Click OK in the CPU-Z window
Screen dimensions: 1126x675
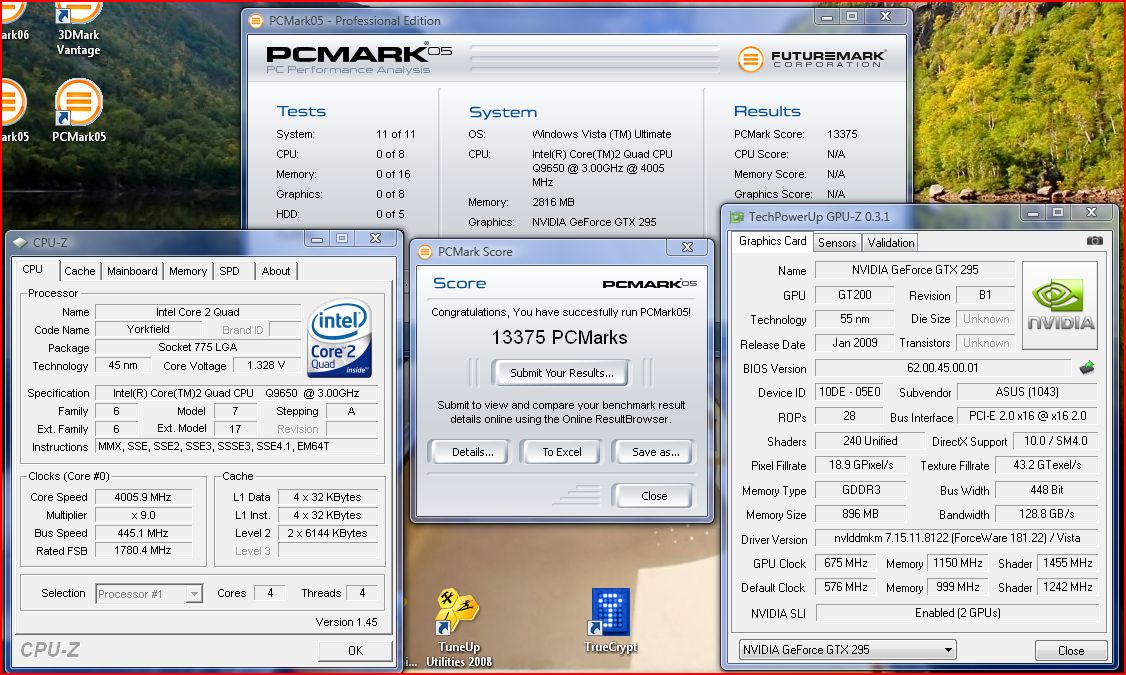pos(355,650)
